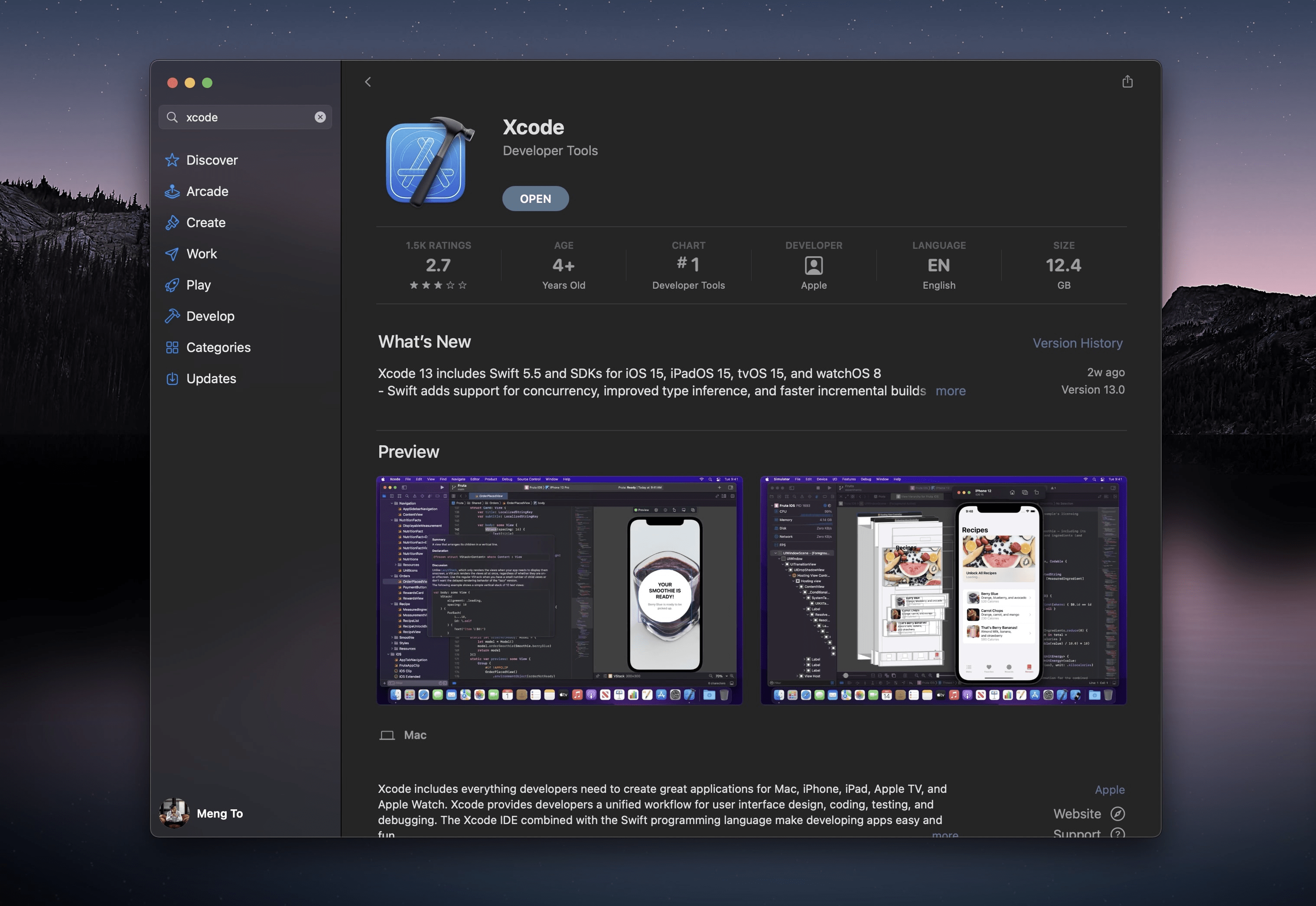This screenshot has height=906, width=1316.
Task: Open first preview screenshot with smoothie
Action: point(560,590)
